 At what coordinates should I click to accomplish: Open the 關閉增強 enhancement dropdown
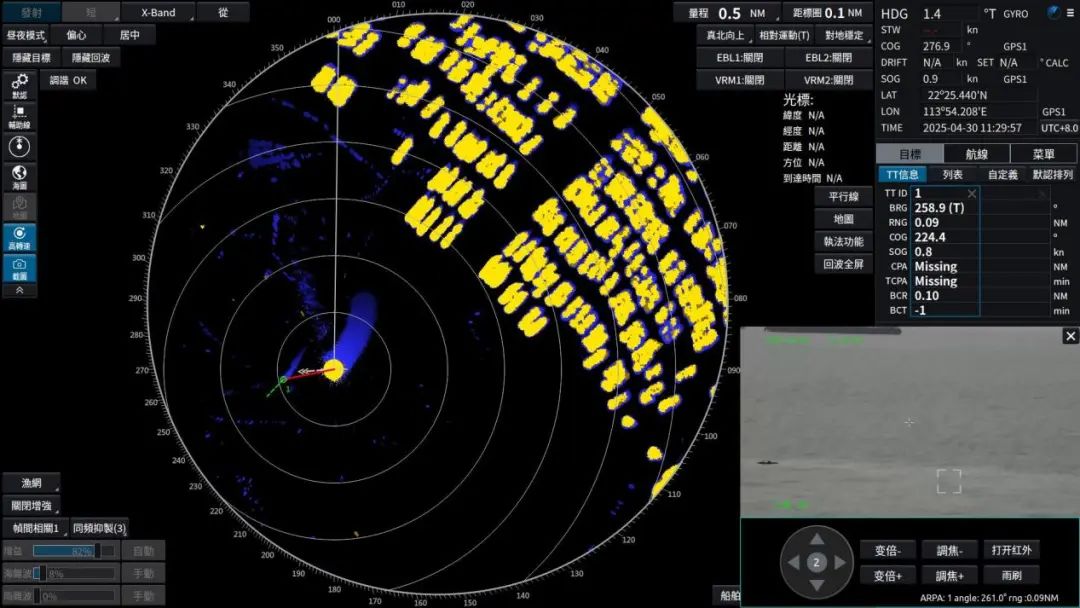[x=31, y=506]
